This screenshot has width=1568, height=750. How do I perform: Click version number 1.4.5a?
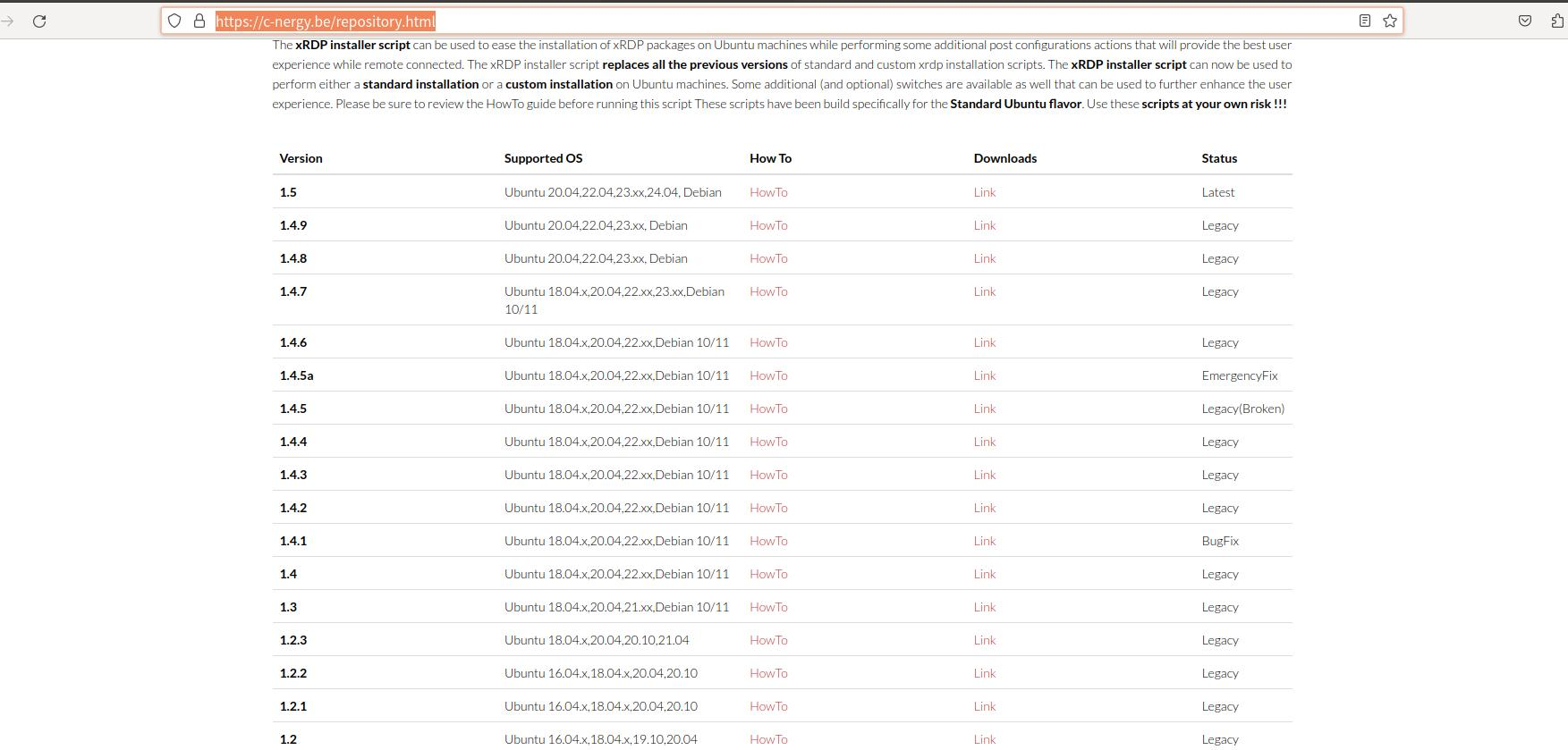[296, 375]
